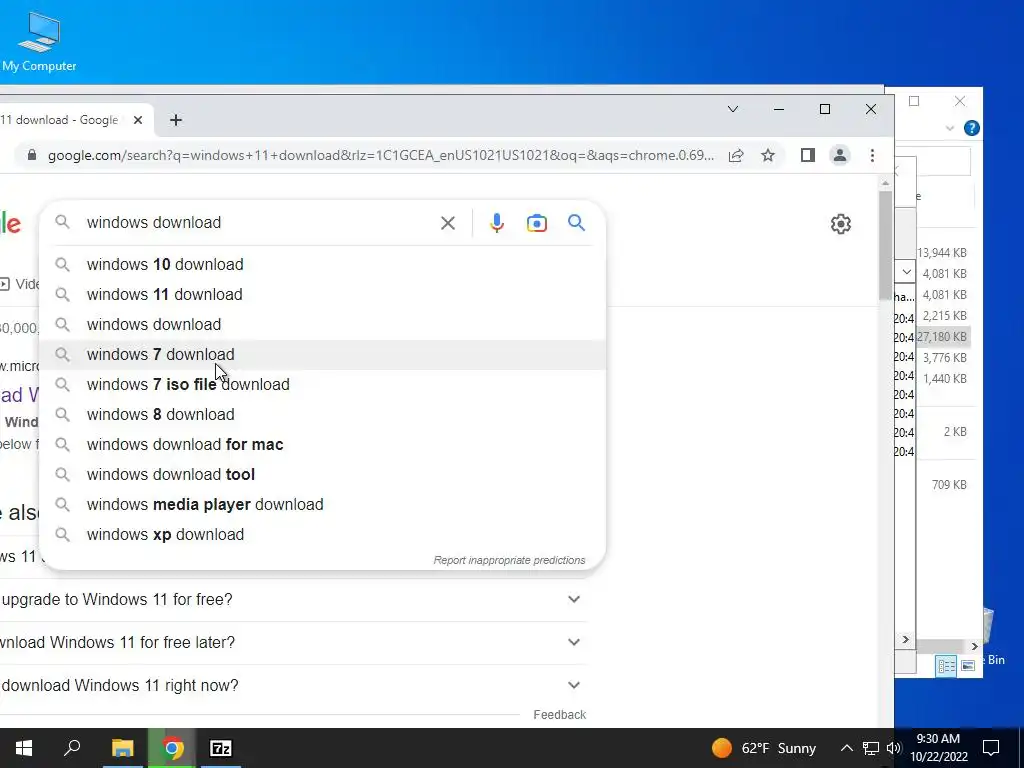Start voice search with microphone icon
This screenshot has height=768, width=1024.
pyautogui.click(x=496, y=223)
